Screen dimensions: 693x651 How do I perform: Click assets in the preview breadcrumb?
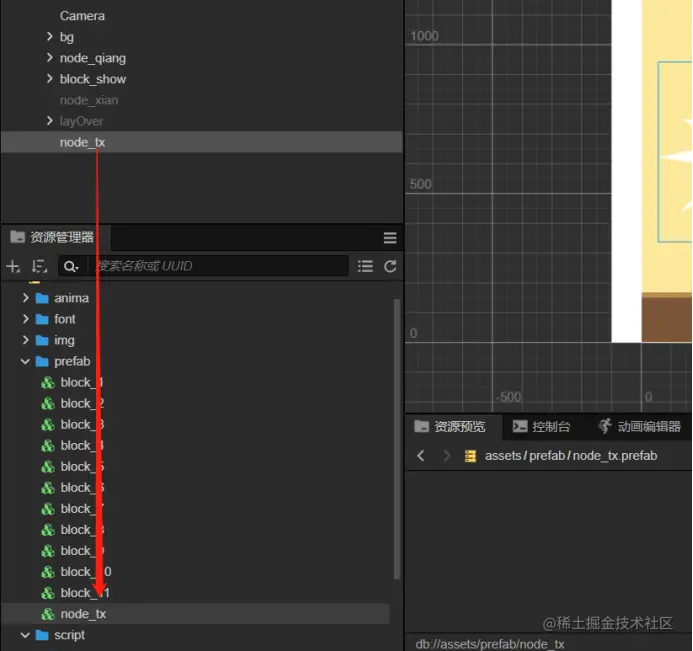[x=503, y=456]
